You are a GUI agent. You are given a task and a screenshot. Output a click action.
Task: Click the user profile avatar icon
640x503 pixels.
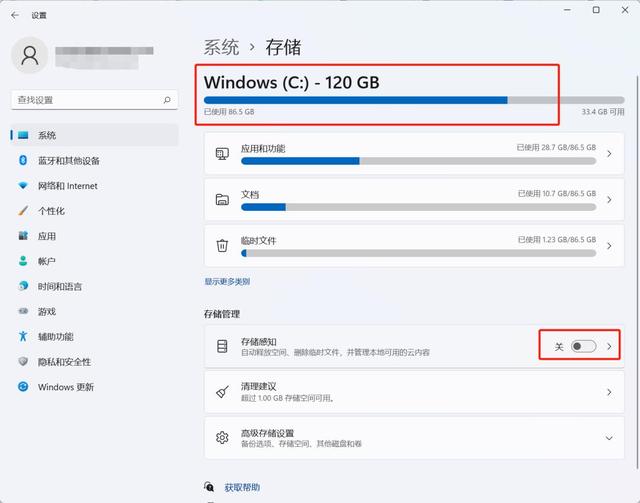[x=29, y=55]
